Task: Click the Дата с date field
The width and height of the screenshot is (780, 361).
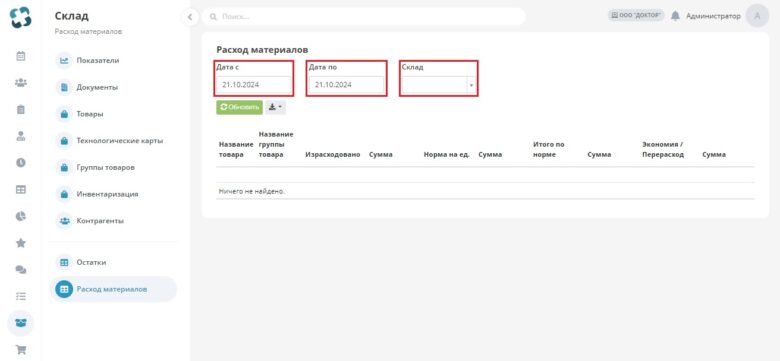Action: pyautogui.click(x=254, y=85)
